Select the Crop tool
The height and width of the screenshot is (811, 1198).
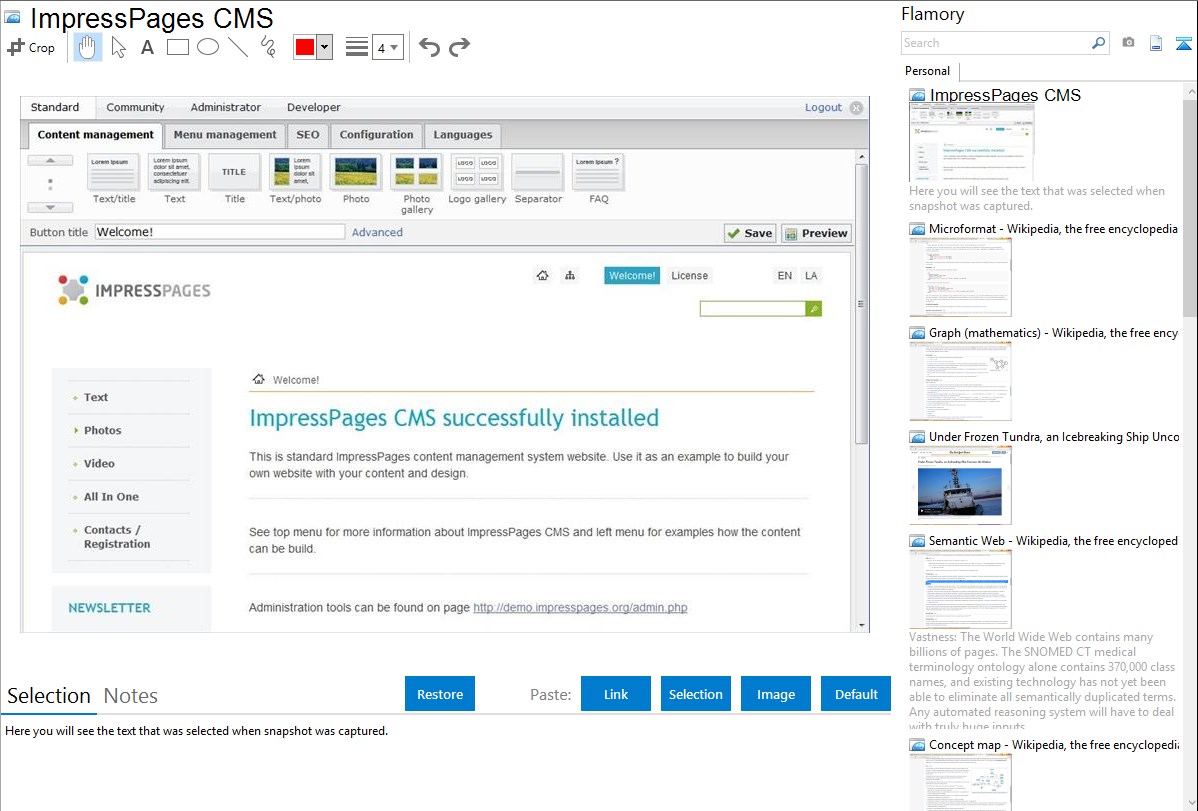(31, 47)
